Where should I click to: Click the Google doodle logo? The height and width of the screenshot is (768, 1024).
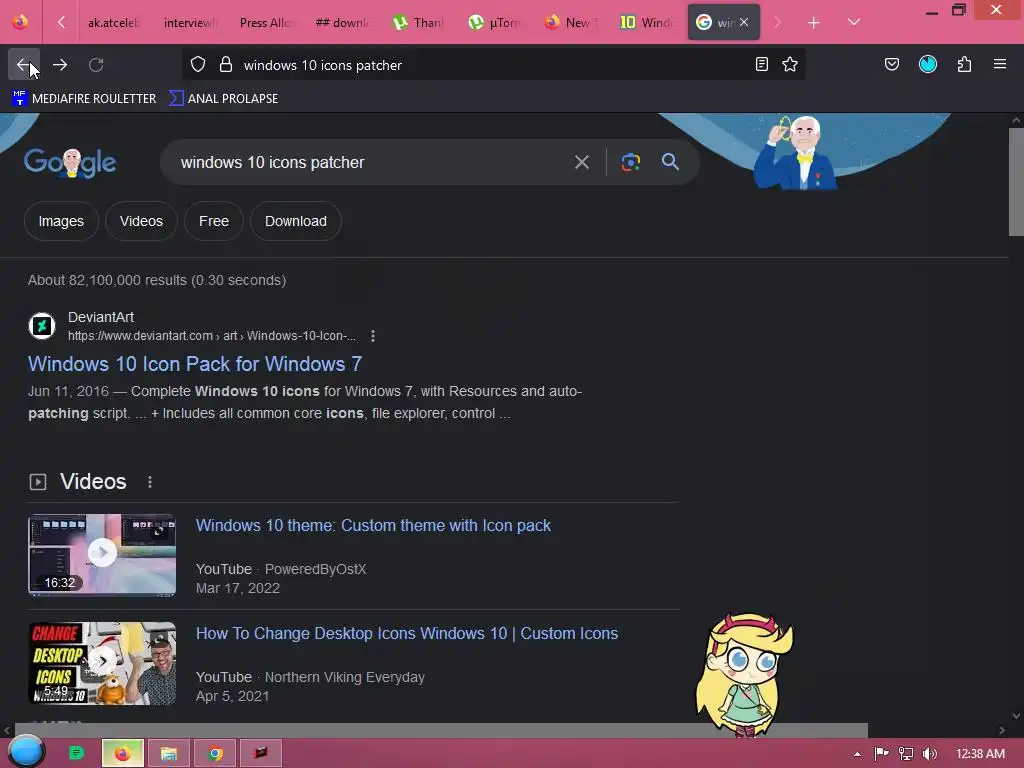coord(70,163)
